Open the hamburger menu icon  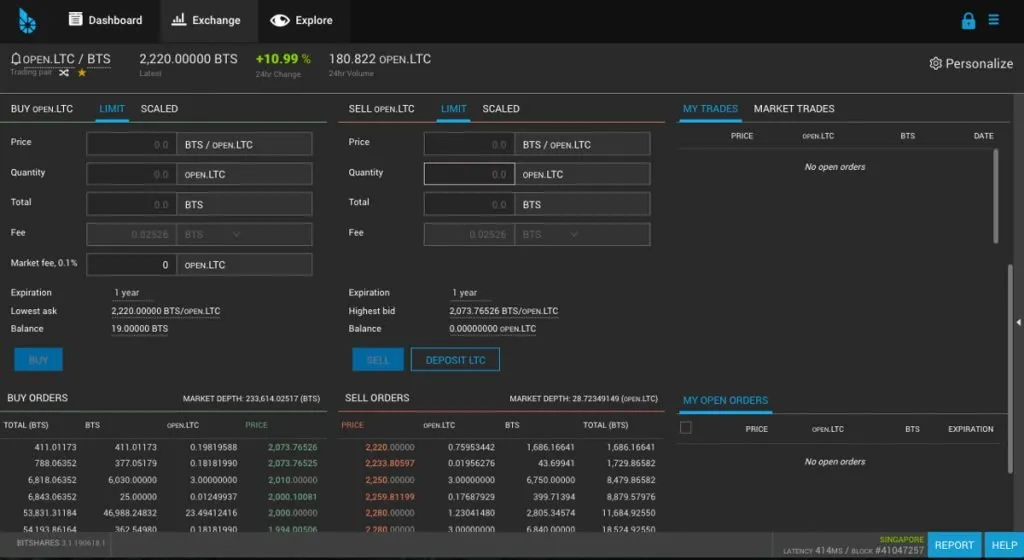pyautogui.click(x=993, y=20)
